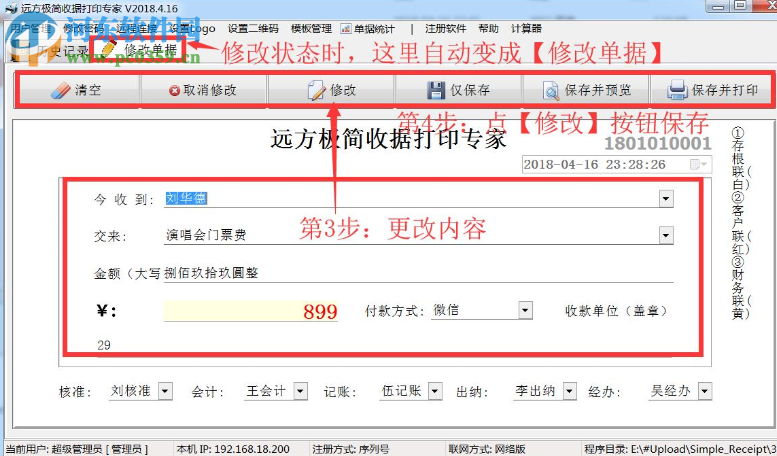777x456 pixels.
Task: Open the 单据统计 menu
Action: click(374, 29)
